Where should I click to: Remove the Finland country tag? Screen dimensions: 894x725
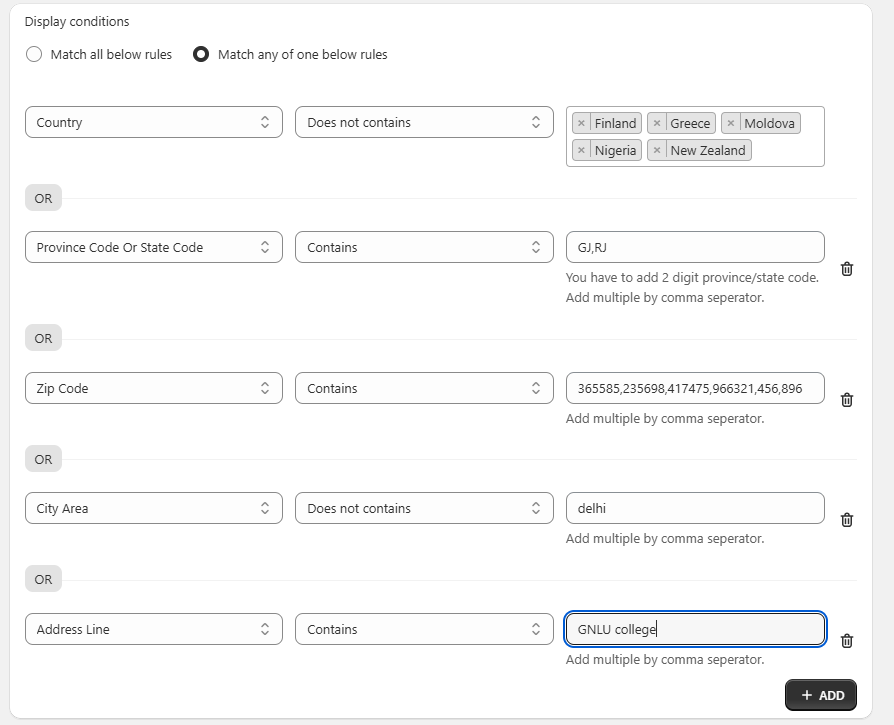coord(581,124)
